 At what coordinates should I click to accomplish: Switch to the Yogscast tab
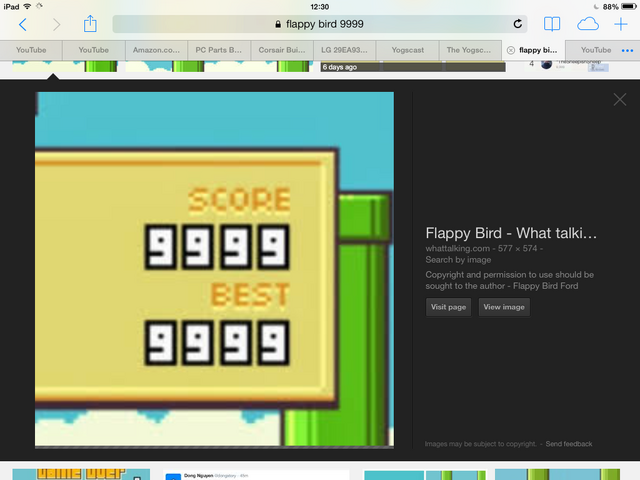click(x=407, y=50)
